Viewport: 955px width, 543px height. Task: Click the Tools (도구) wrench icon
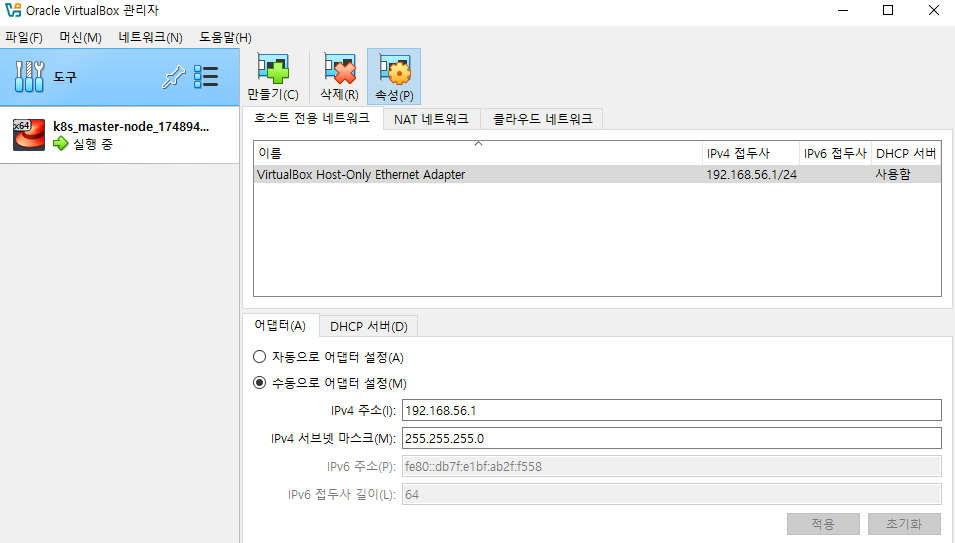29,77
